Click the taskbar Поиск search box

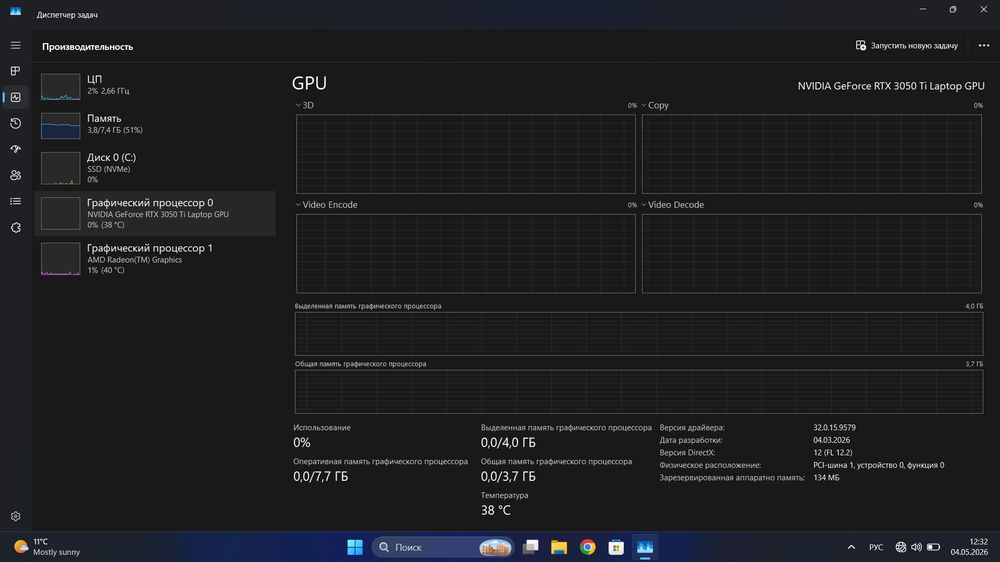[443, 547]
